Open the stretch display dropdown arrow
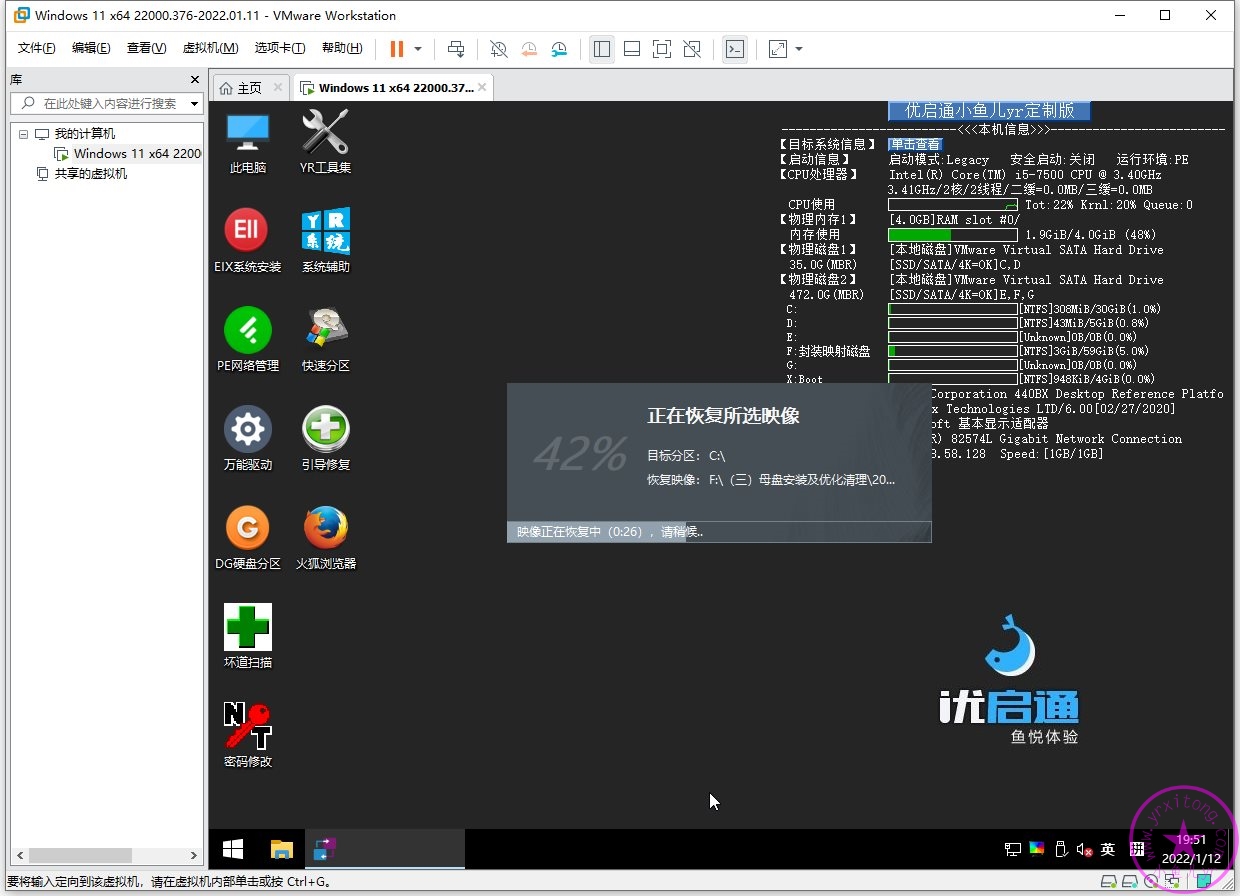1240x896 pixels. pos(799,48)
